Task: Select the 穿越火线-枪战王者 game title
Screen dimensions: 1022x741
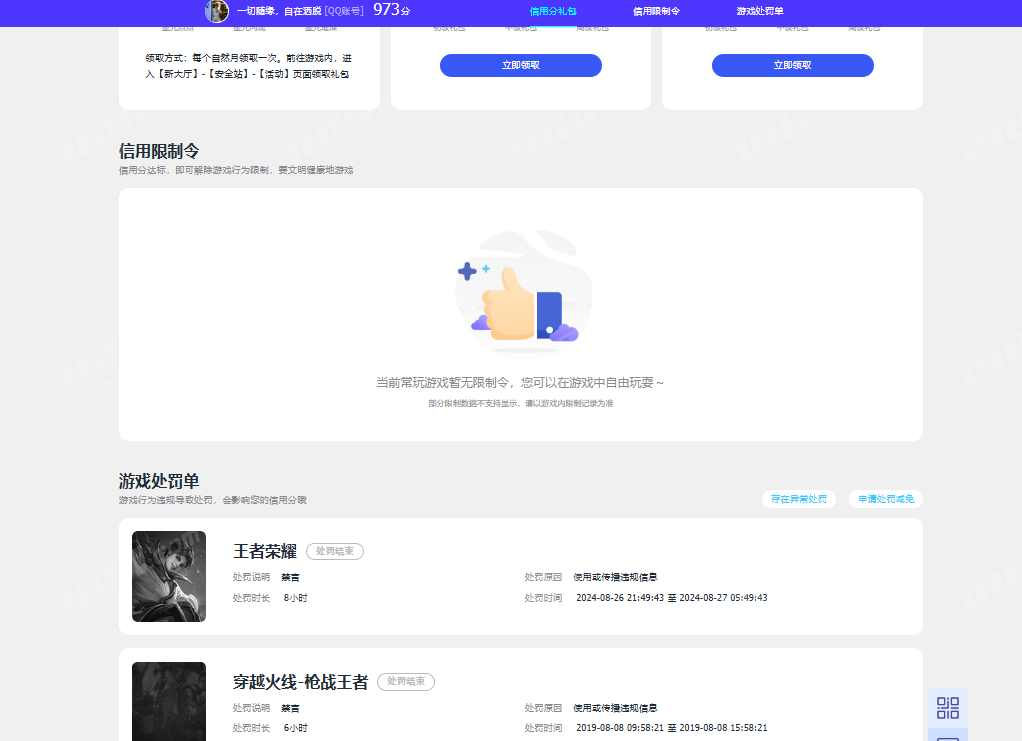Action: 300,682
